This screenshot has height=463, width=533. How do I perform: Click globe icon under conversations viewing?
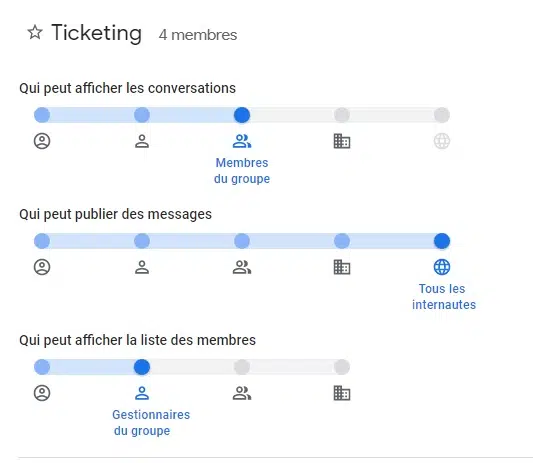(x=442, y=141)
